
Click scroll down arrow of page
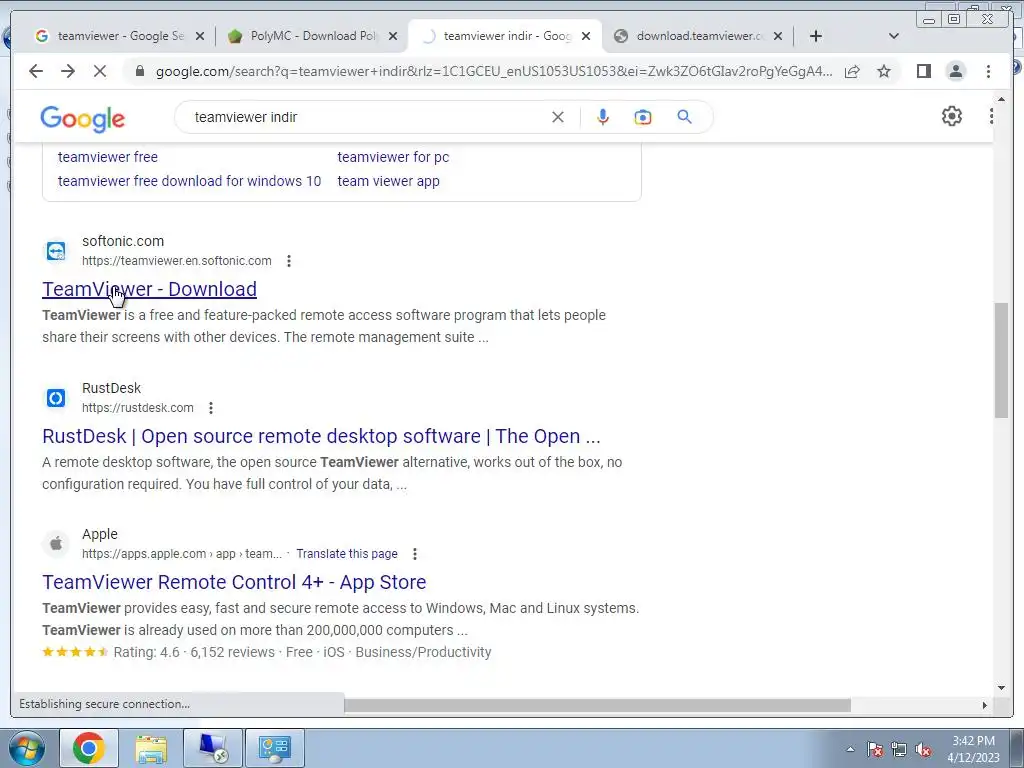click(x=1001, y=688)
